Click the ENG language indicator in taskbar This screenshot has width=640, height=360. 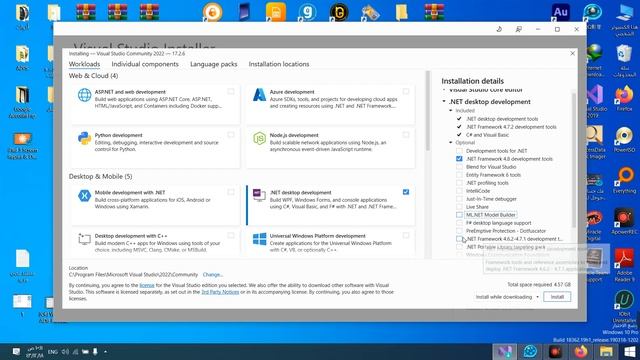(53, 351)
